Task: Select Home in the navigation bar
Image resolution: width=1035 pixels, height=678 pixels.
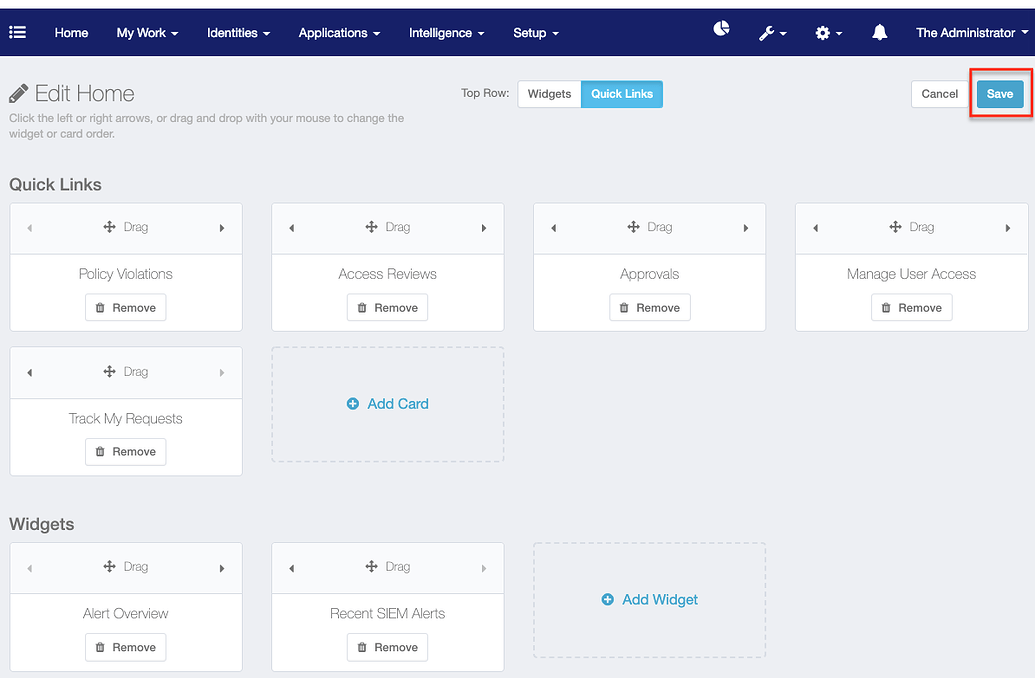Action: [71, 33]
